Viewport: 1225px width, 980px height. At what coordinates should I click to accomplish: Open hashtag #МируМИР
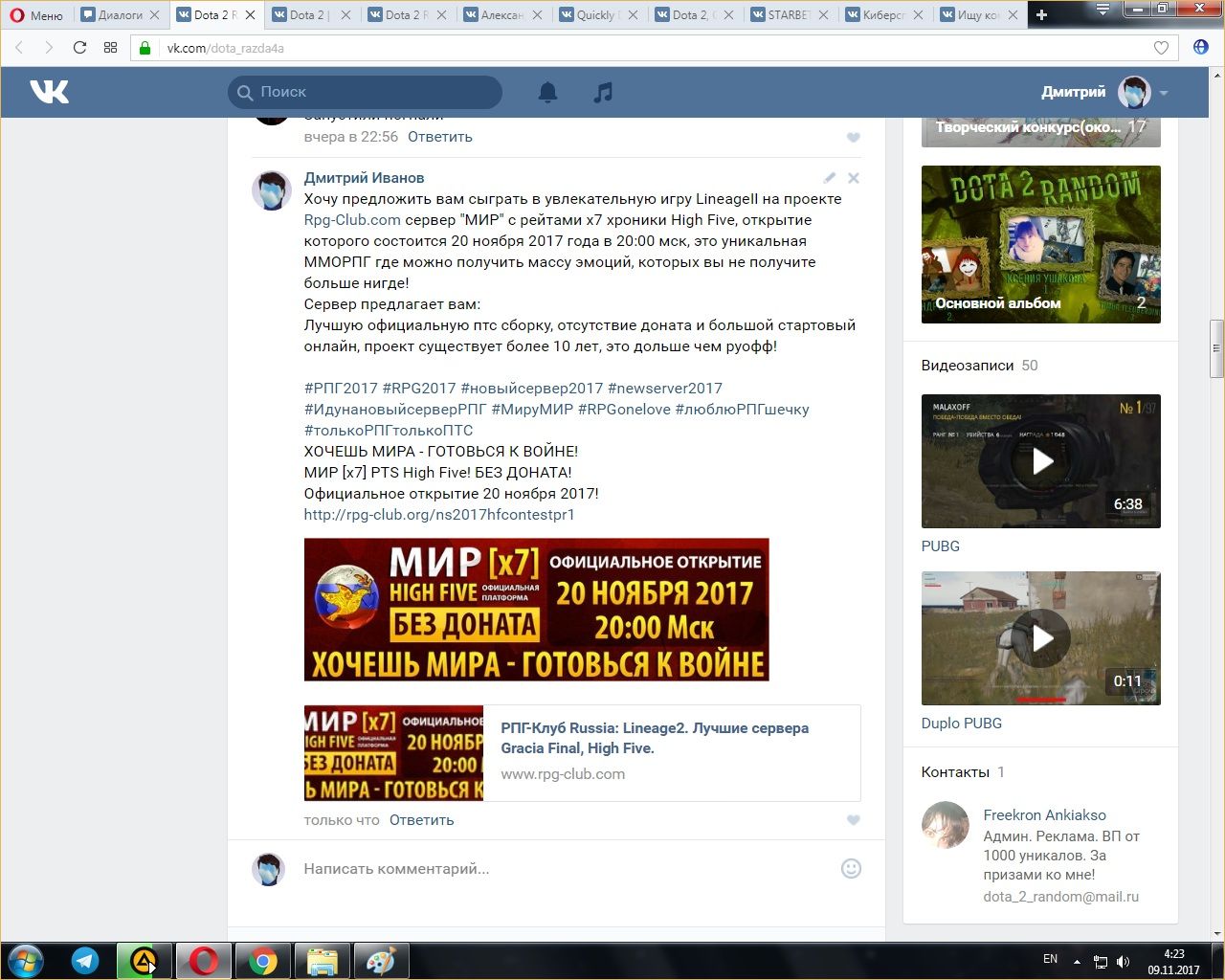pyautogui.click(x=532, y=410)
